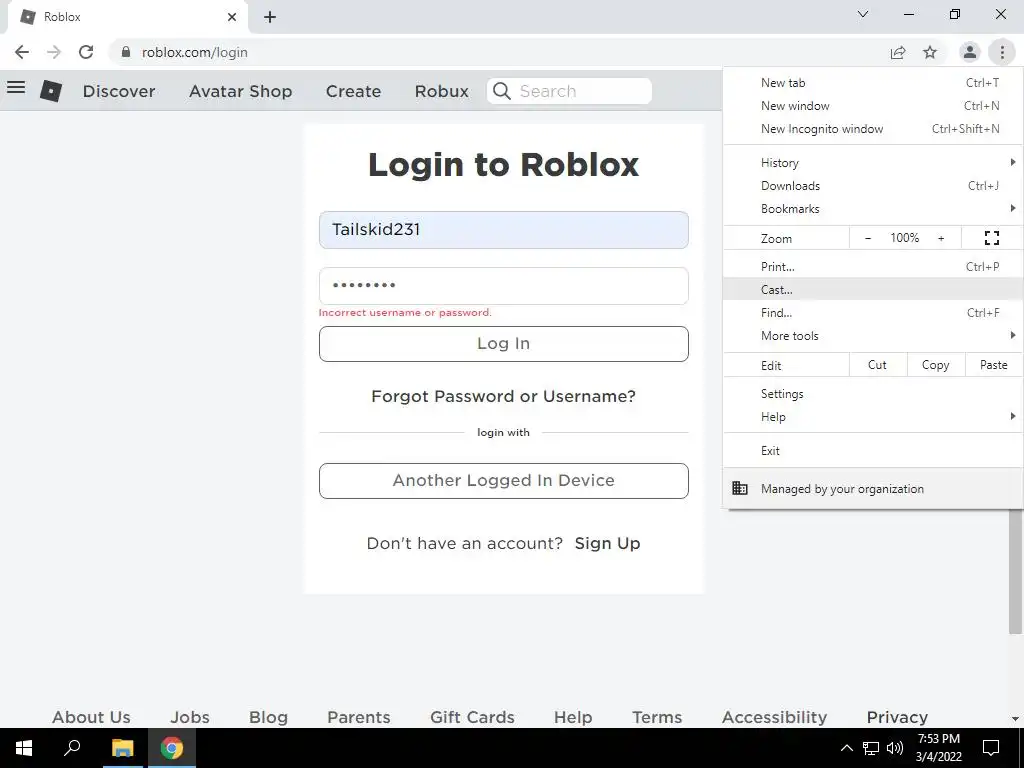Open the Roblox hamburger menu

[x=16, y=88]
